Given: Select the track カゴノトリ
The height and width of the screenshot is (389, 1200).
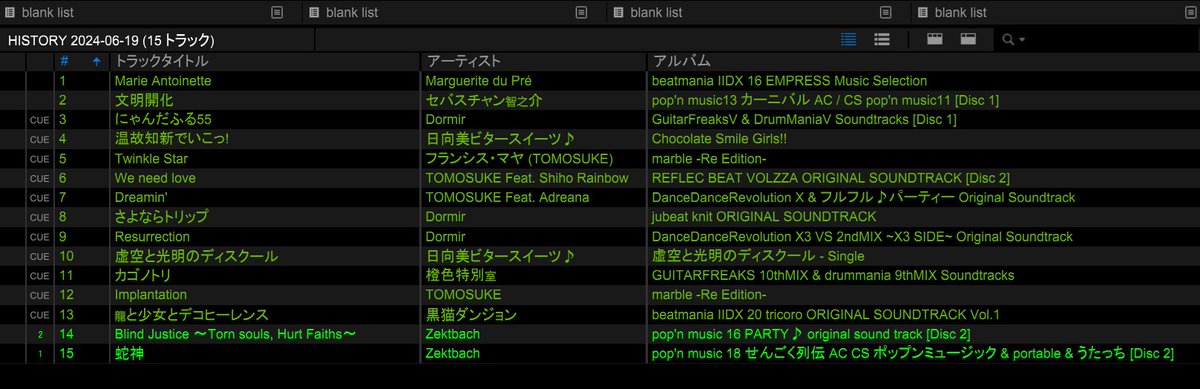Looking at the screenshot, I should point(144,276).
